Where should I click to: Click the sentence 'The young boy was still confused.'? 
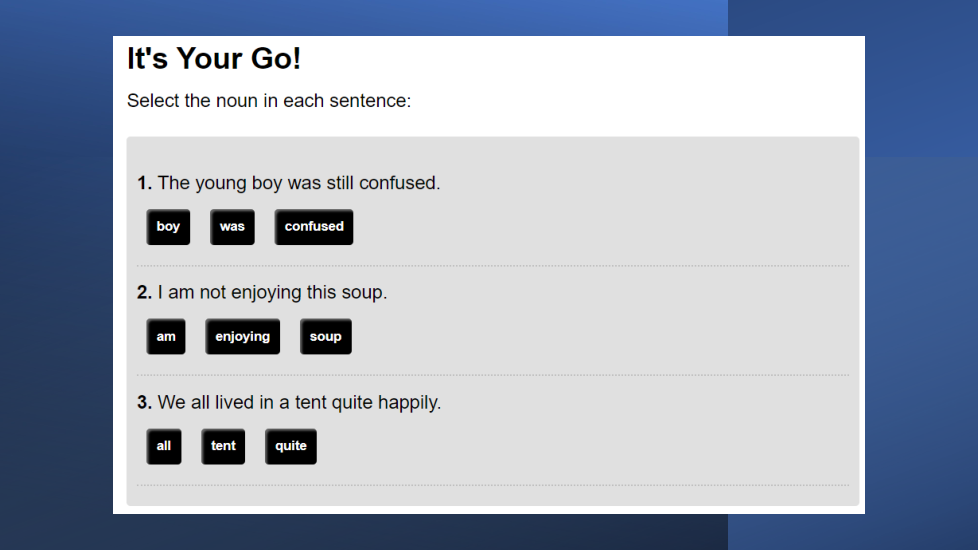[x=299, y=183]
